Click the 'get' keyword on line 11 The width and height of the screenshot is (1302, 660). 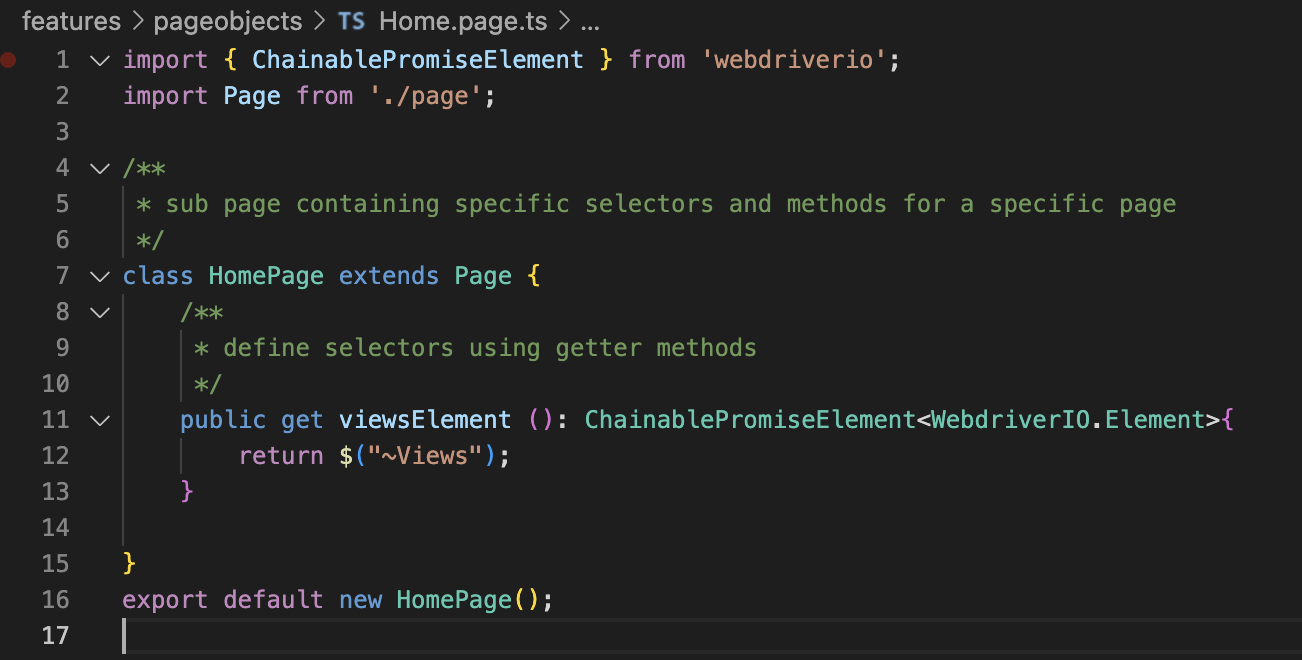point(302,420)
